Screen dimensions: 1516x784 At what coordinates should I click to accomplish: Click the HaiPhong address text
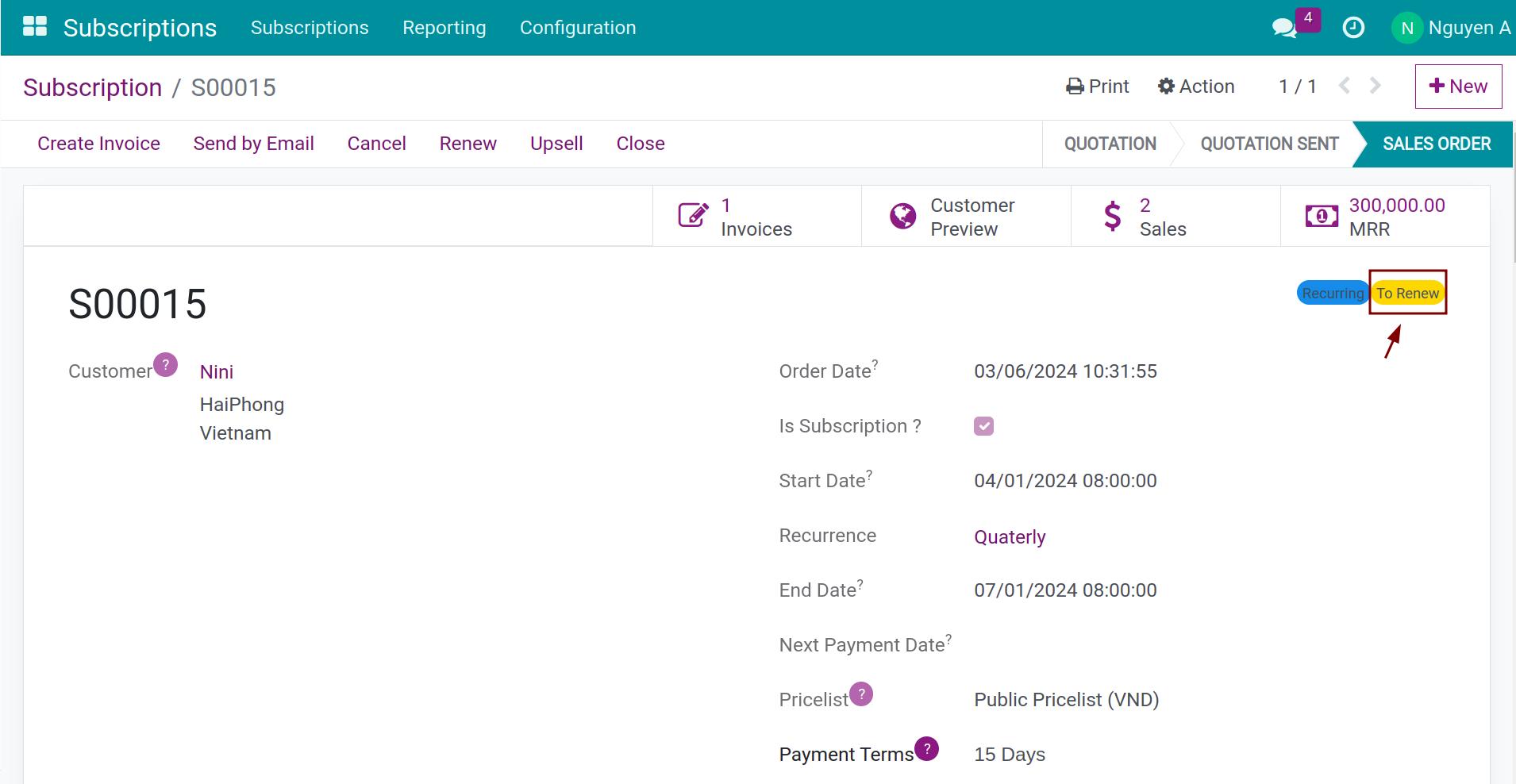click(x=242, y=405)
